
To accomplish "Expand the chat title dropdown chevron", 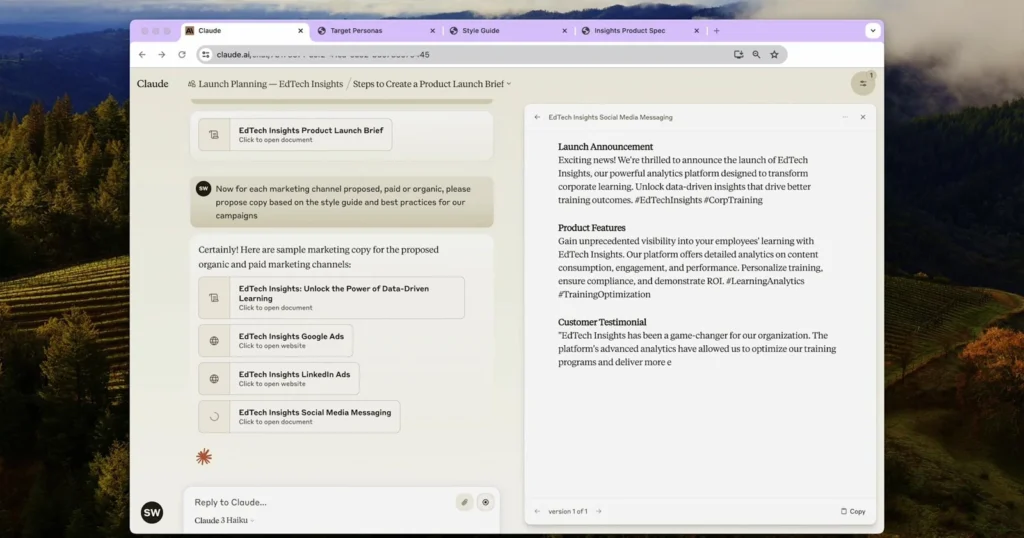I will (509, 84).
